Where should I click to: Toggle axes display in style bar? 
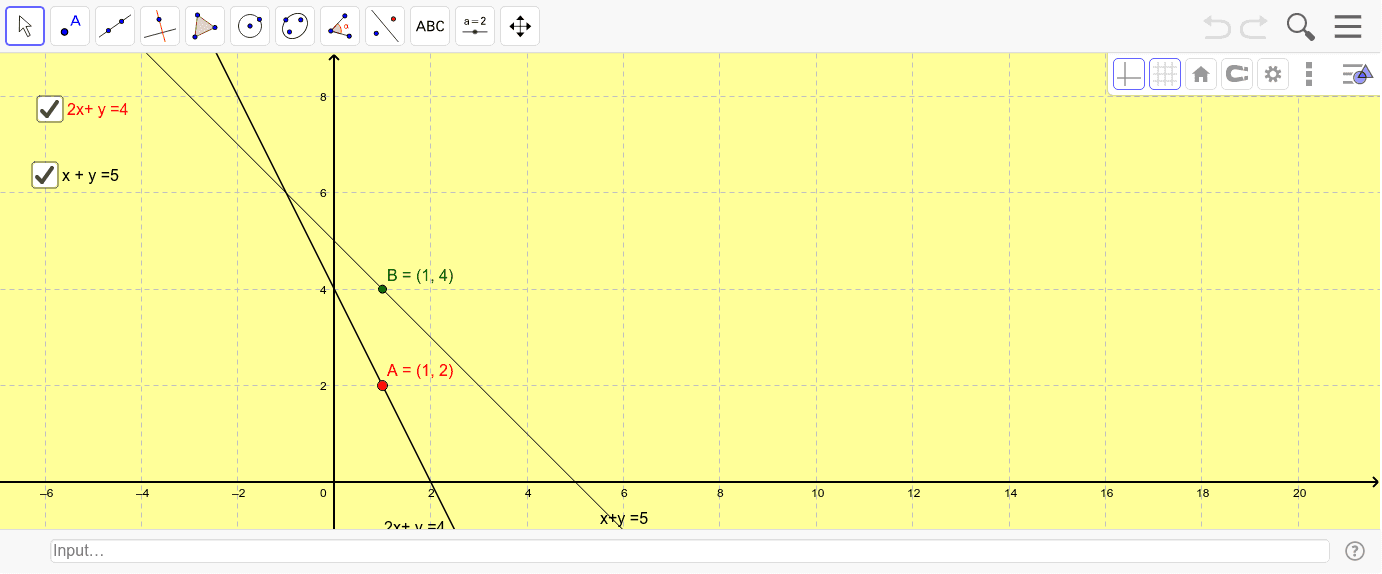coord(1129,74)
